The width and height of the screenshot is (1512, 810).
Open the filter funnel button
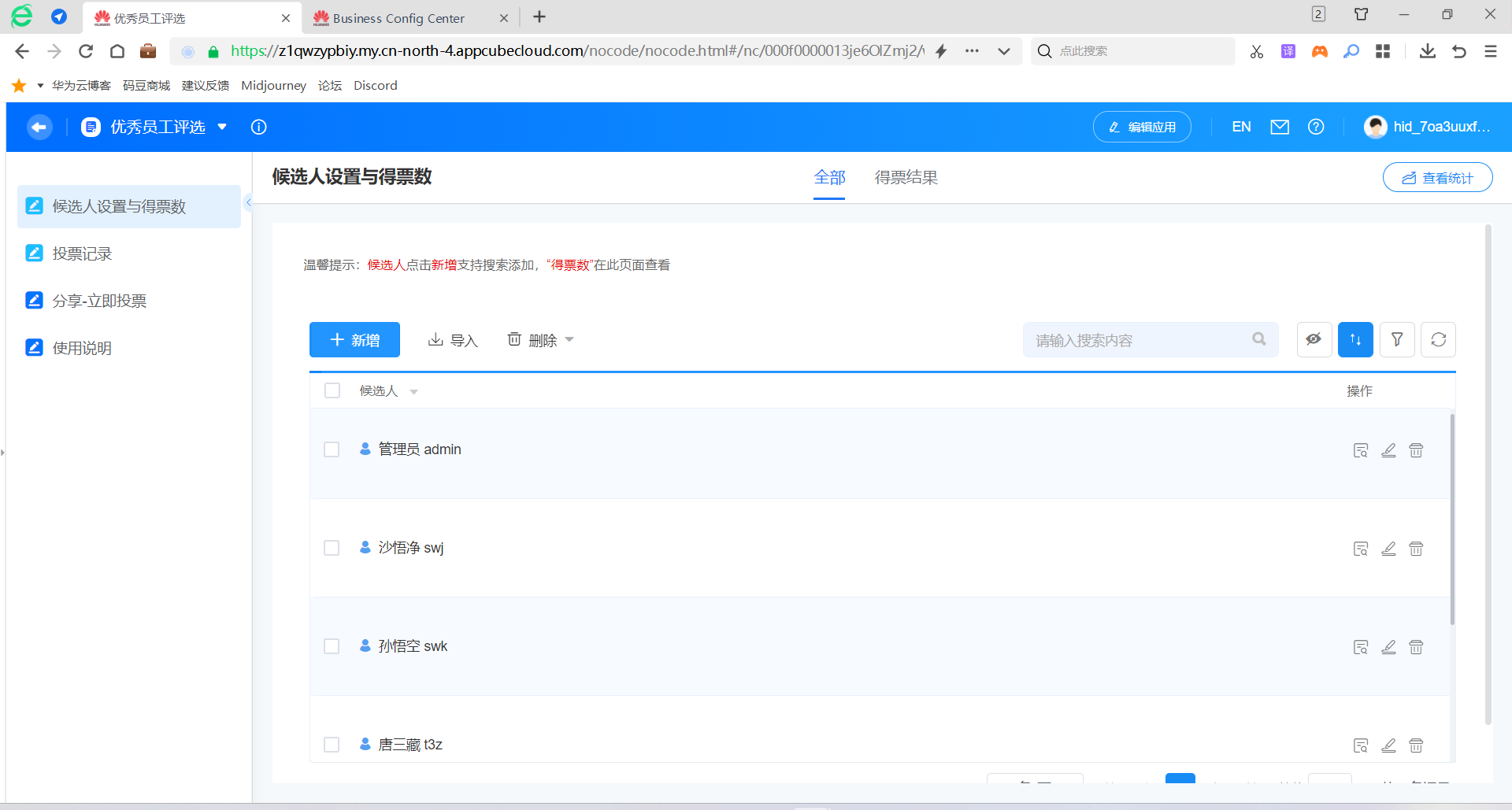click(1397, 339)
